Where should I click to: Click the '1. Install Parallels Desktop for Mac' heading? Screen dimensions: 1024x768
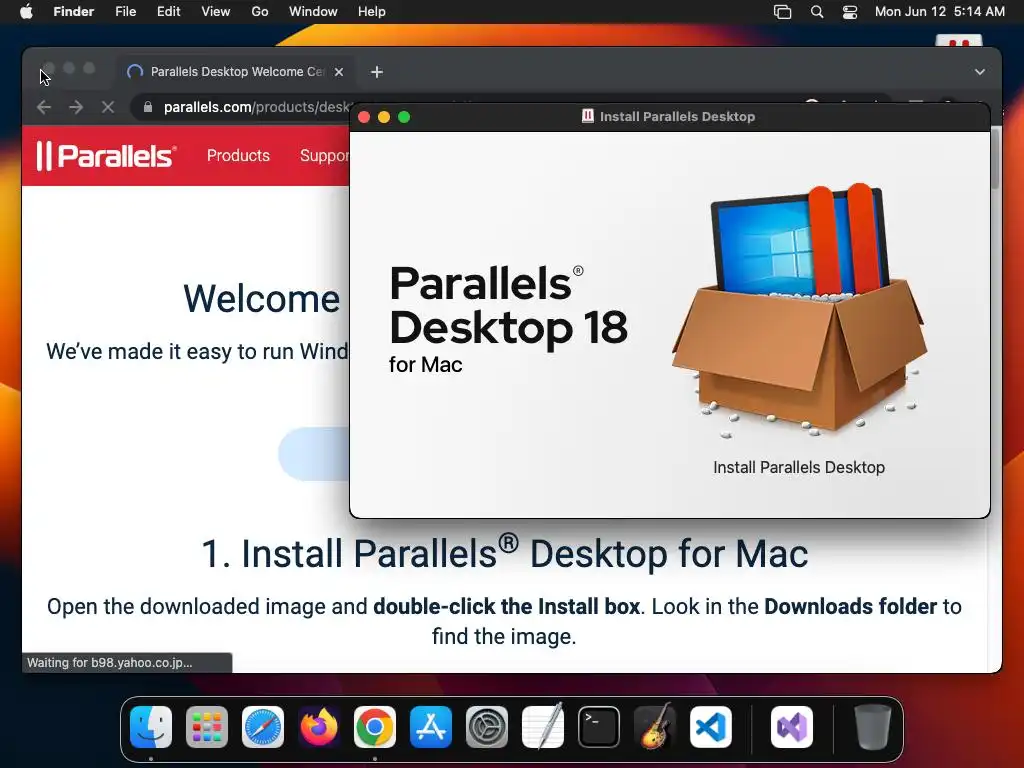coord(504,554)
